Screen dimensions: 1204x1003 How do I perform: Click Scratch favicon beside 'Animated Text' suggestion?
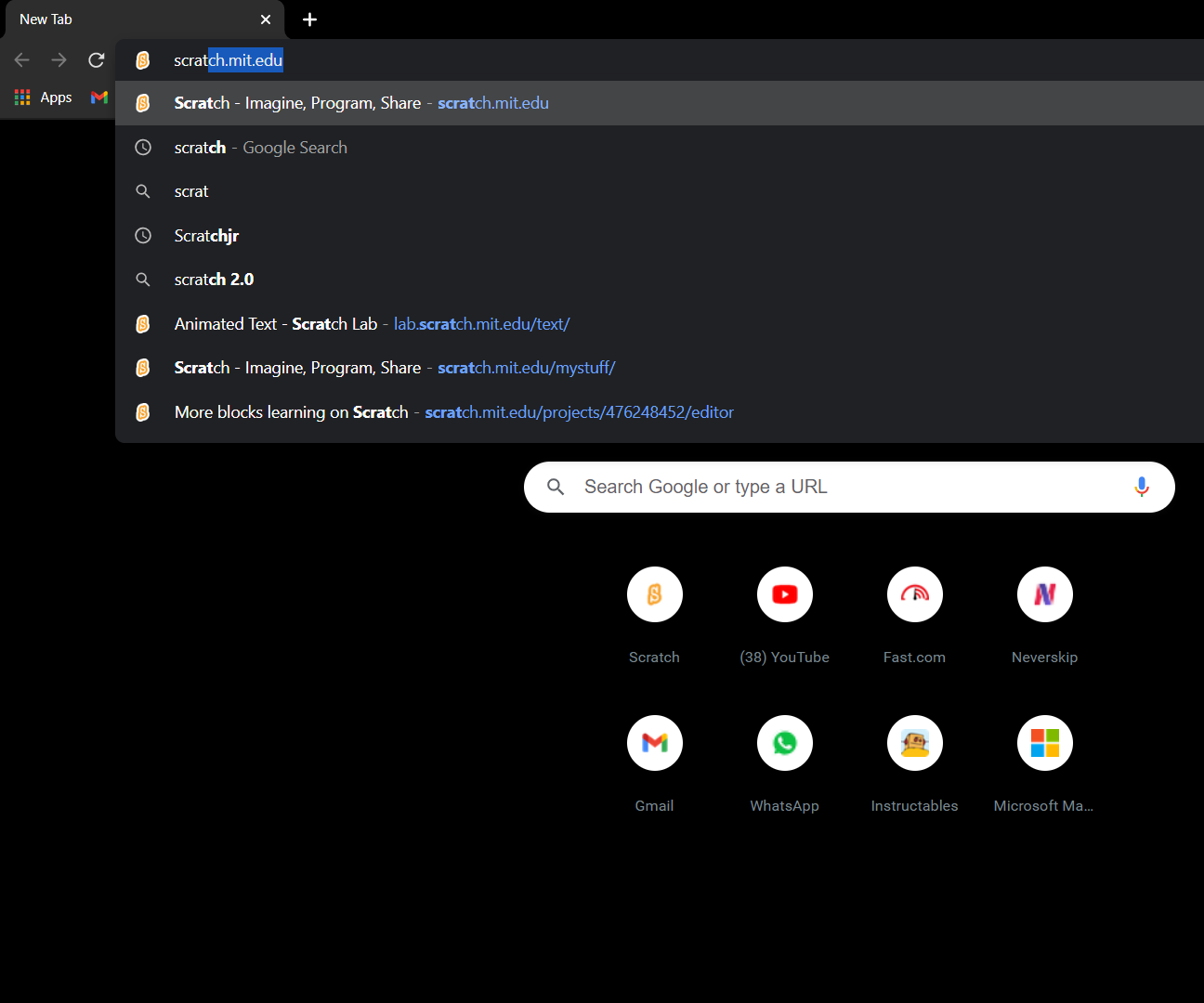click(x=143, y=324)
